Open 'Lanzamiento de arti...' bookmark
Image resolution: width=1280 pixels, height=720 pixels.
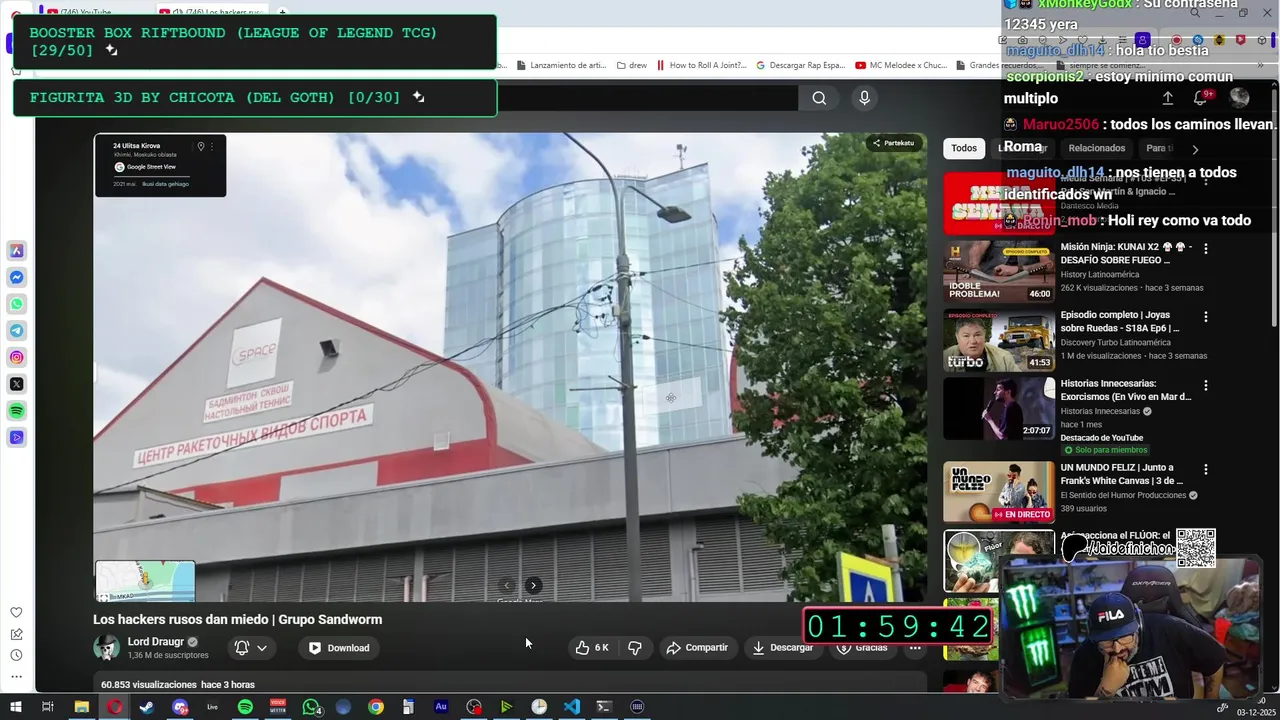click(561, 65)
